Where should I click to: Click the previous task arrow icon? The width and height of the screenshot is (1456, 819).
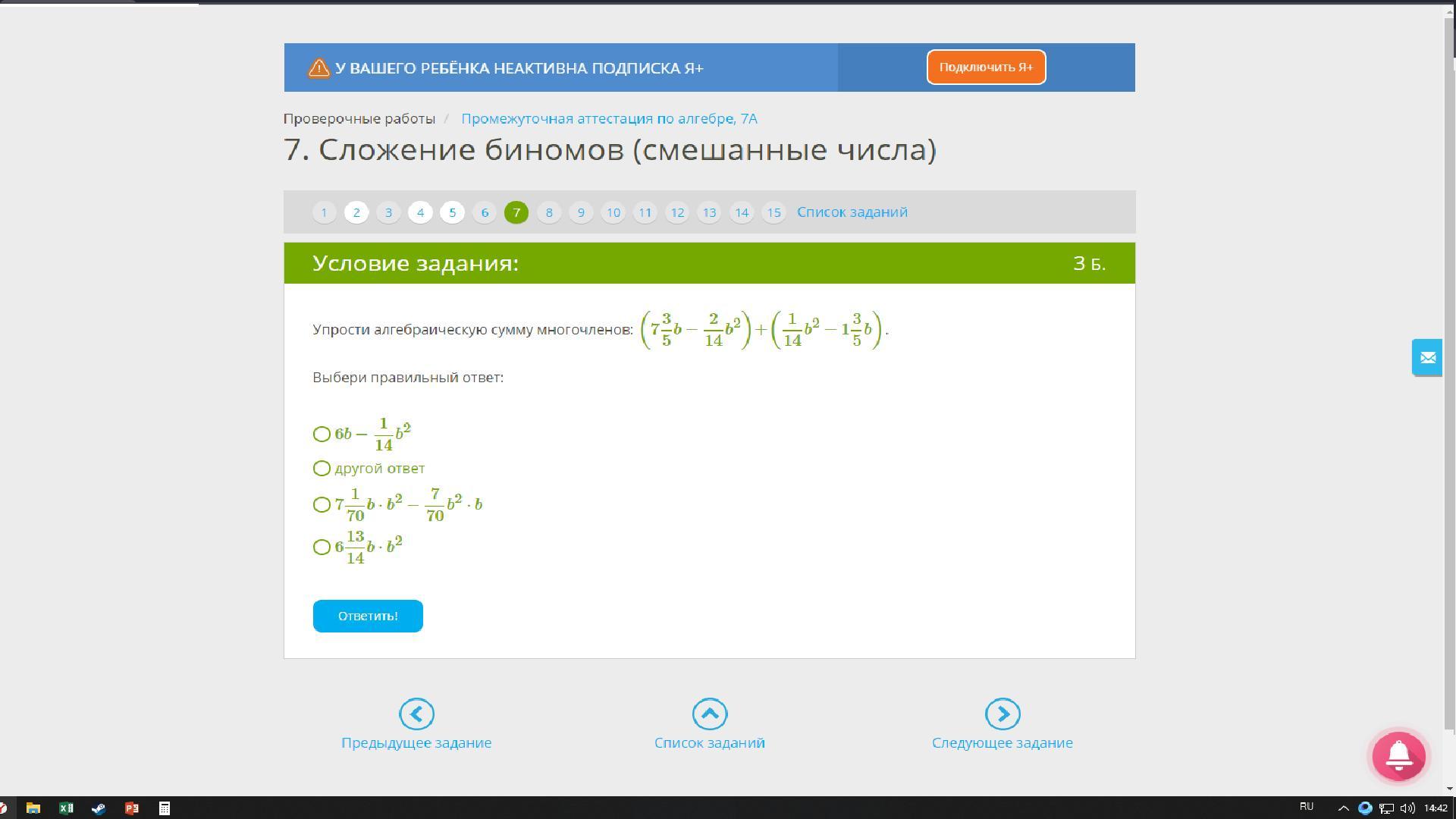pos(416,714)
